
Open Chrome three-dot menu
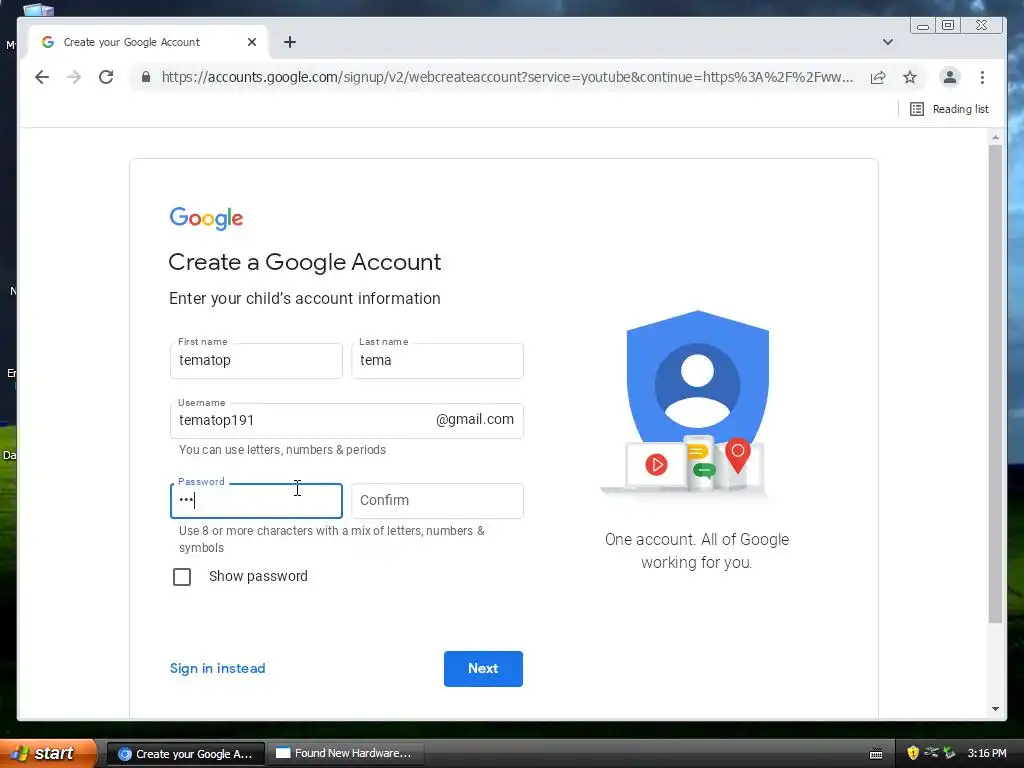982,77
